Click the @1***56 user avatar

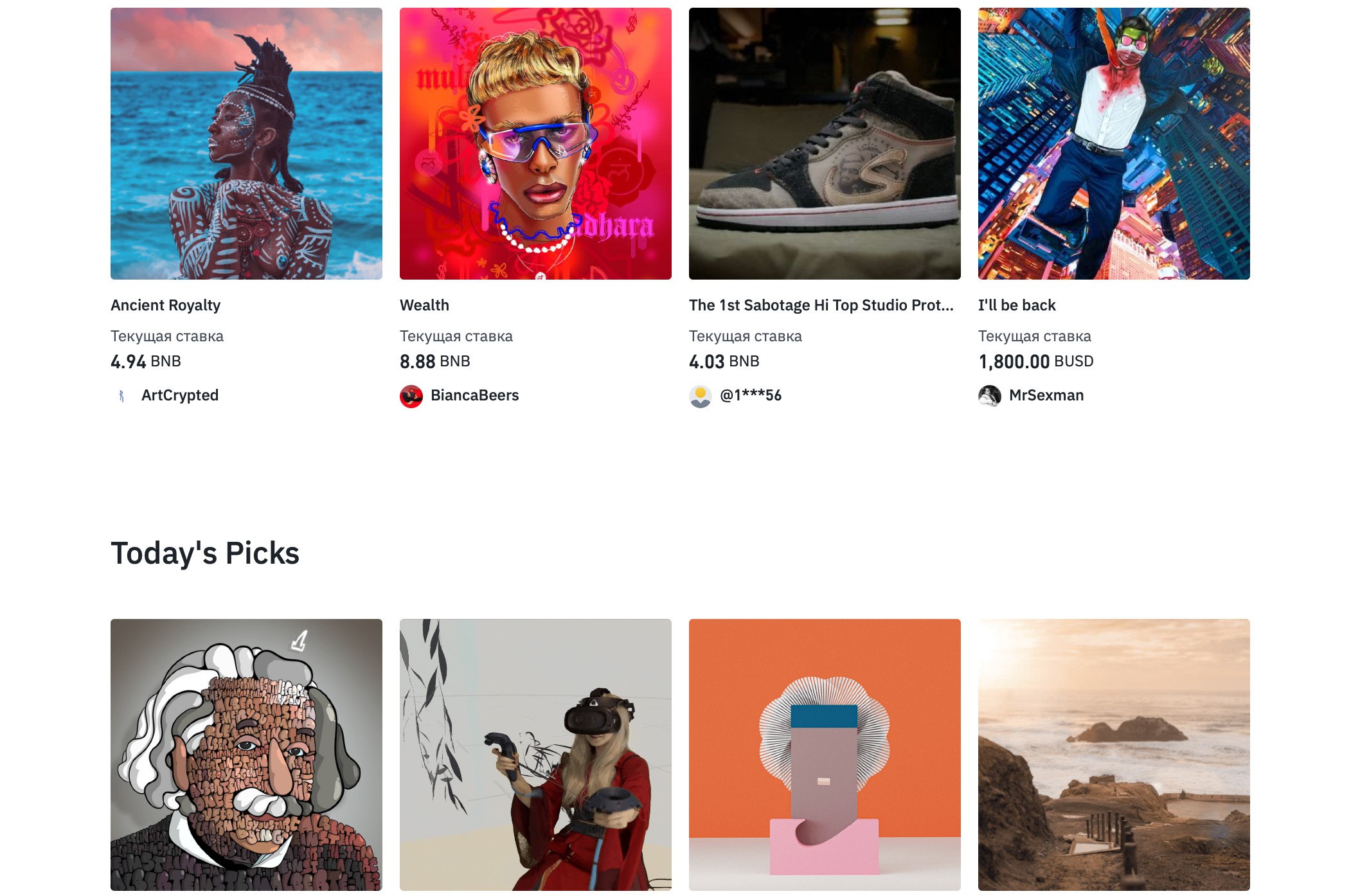(x=701, y=396)
